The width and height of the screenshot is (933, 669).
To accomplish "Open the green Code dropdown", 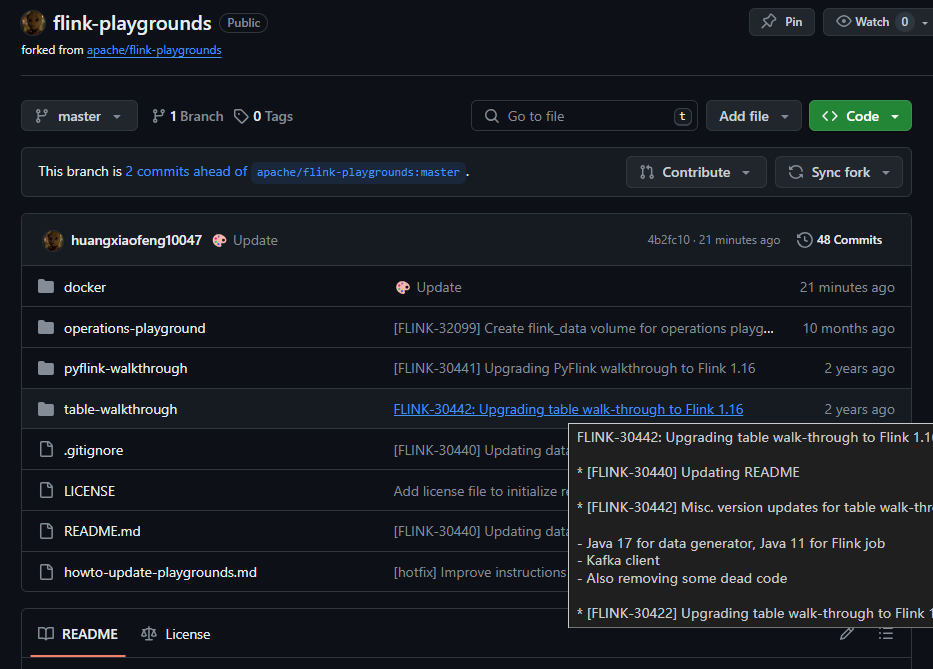I will click(x=860, y=116).
